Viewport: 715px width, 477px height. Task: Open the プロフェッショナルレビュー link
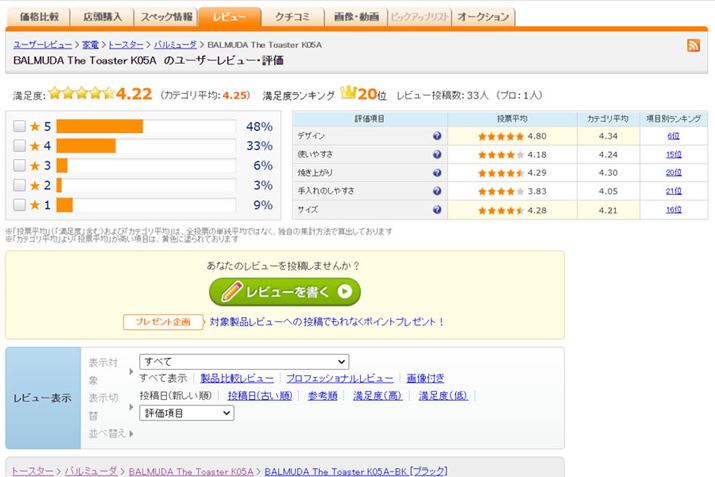click(x=339, y=378)
